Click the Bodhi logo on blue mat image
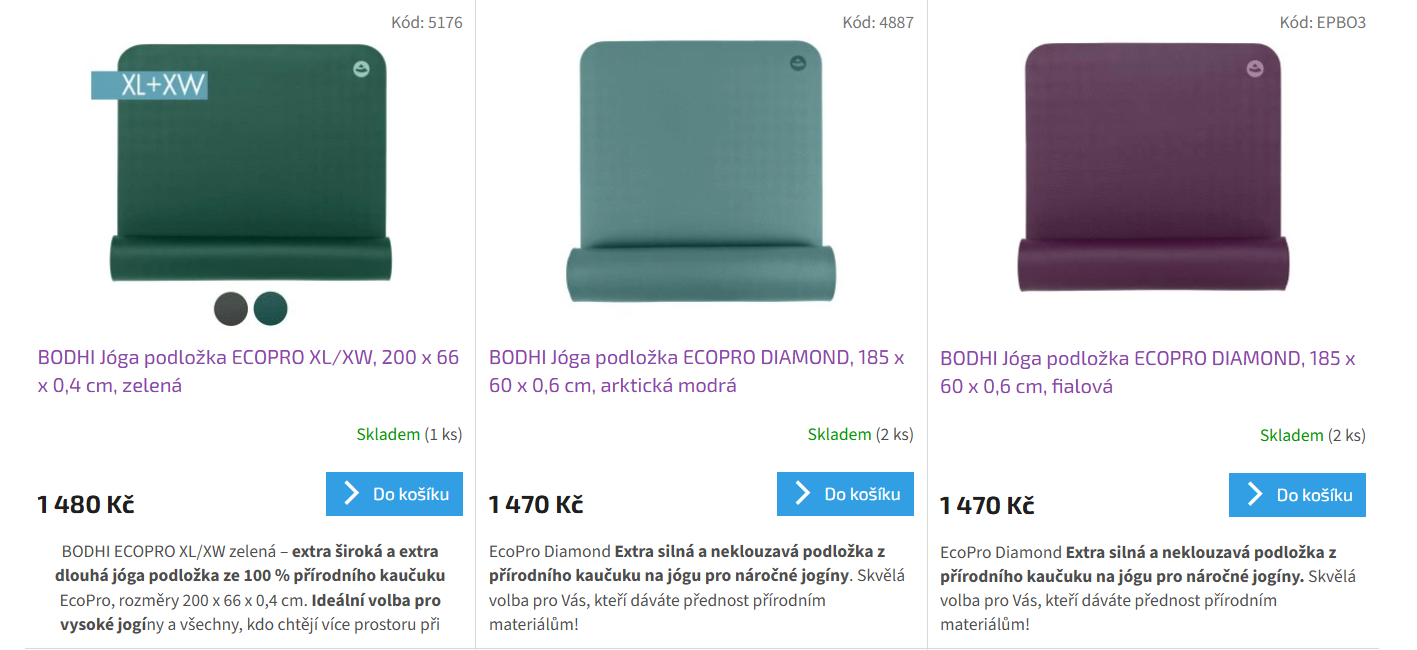Image resolution: width=1417 pixels, height=650 pixels. (x=798, y=64)
